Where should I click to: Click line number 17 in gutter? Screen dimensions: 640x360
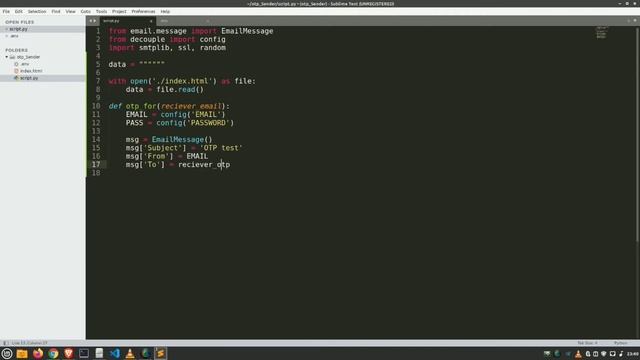(x=96, y=164)
